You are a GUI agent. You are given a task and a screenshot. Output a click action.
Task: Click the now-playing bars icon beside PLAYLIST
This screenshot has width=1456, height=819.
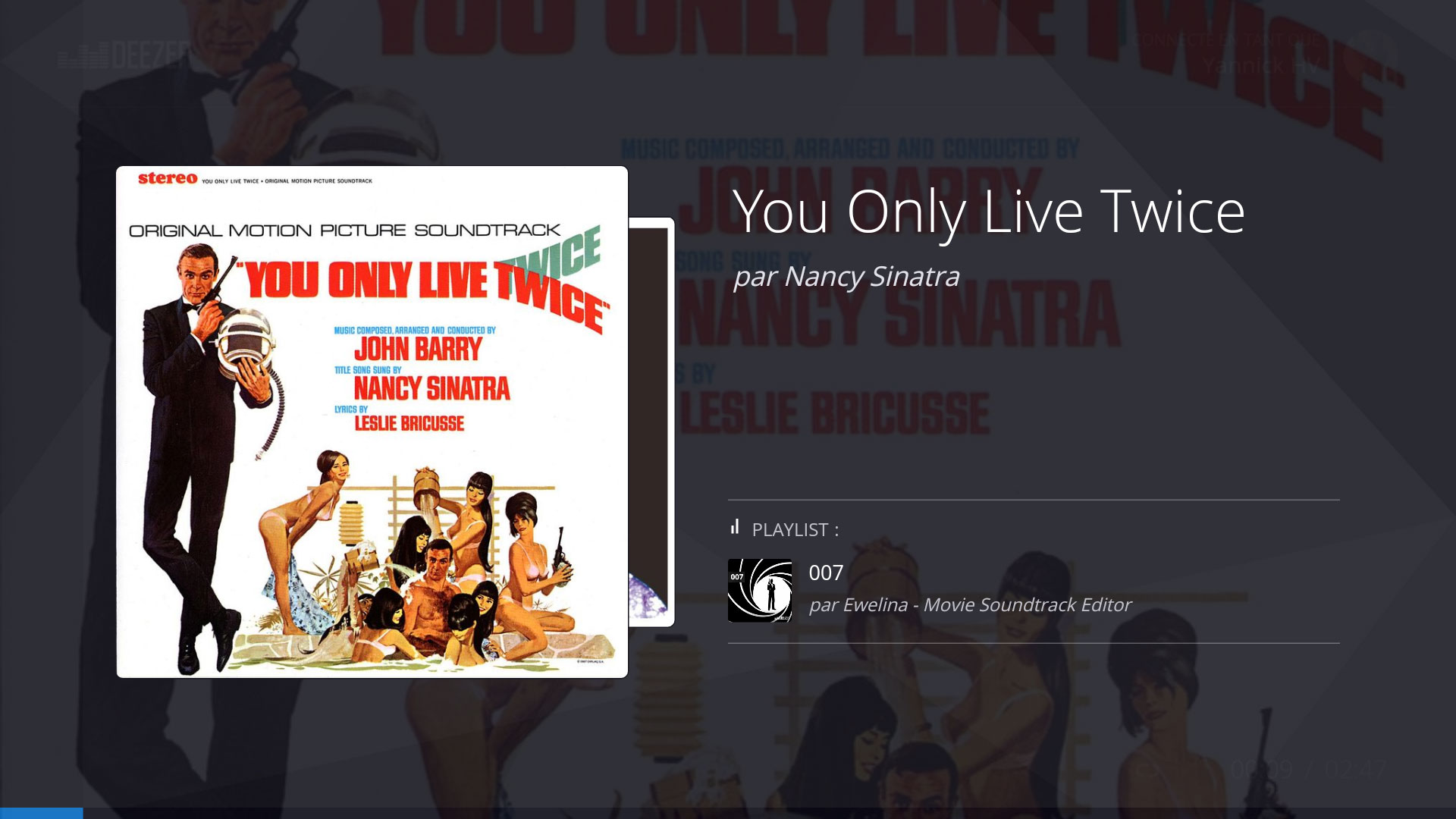(x=735, y=526)
